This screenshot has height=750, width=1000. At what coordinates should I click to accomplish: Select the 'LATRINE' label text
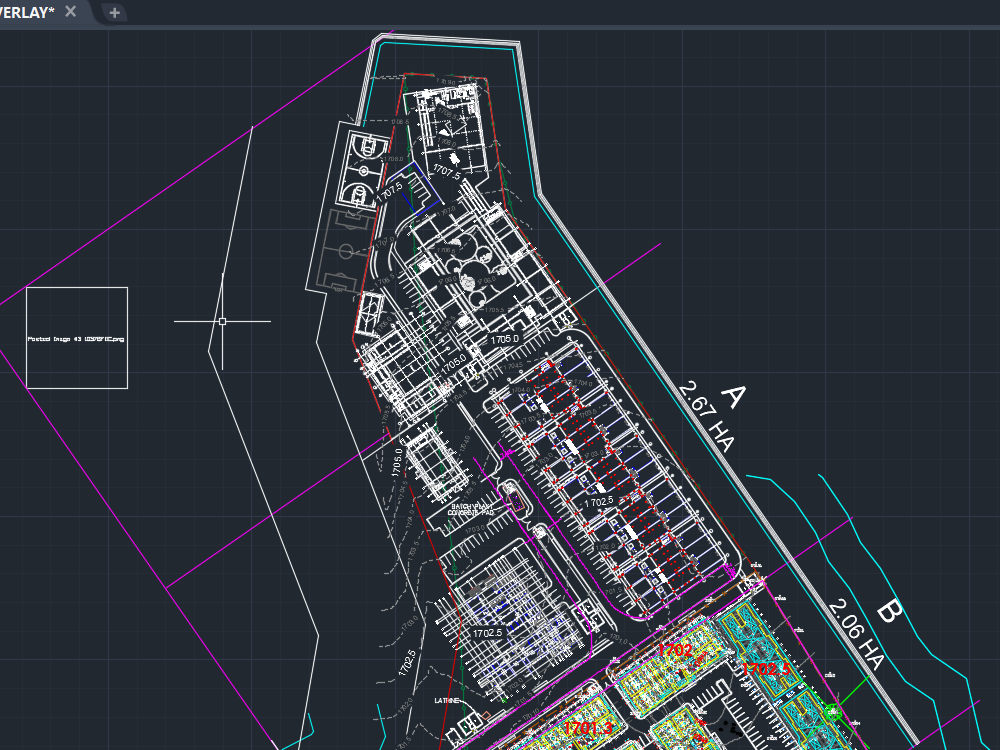tap(446, 700)
